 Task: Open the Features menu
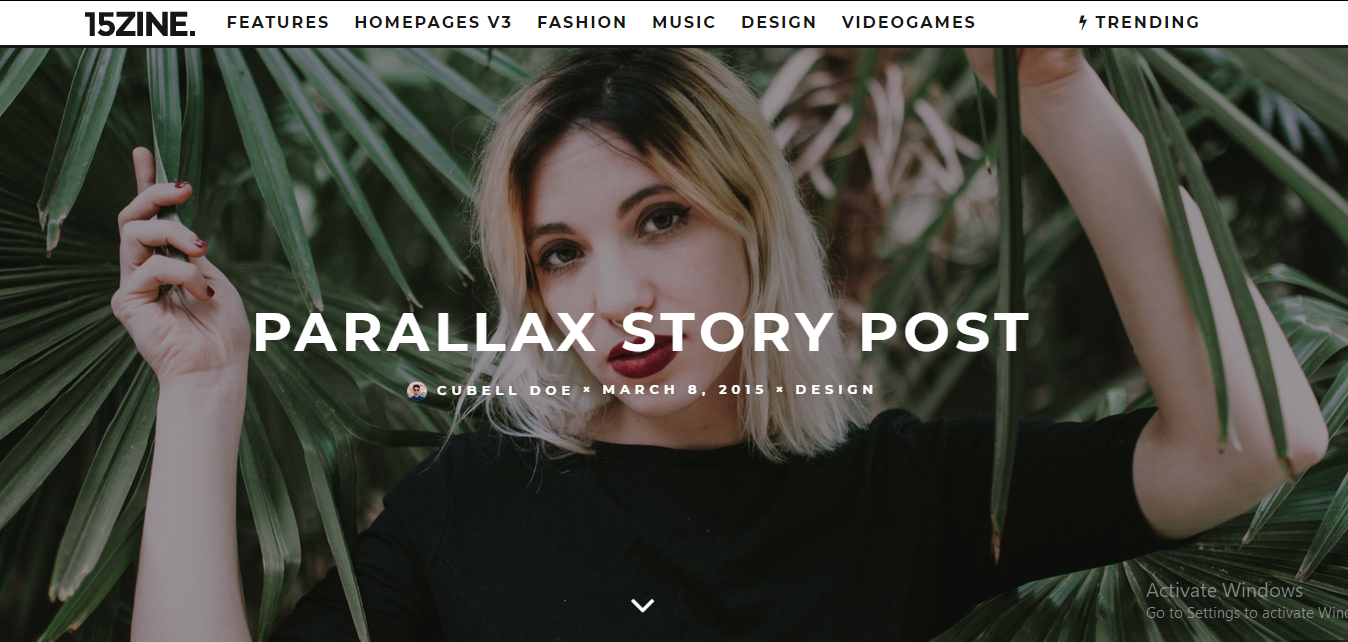(278, 22)
